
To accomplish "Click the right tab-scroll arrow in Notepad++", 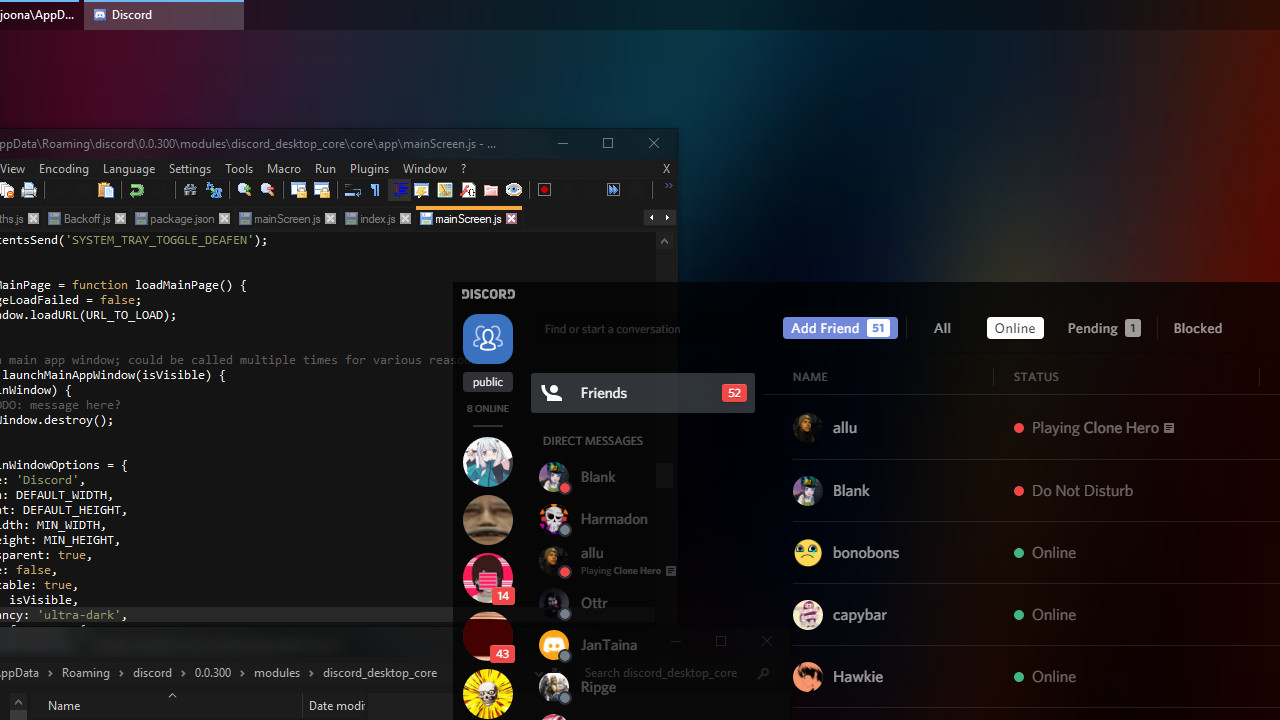I will (668, 217).
